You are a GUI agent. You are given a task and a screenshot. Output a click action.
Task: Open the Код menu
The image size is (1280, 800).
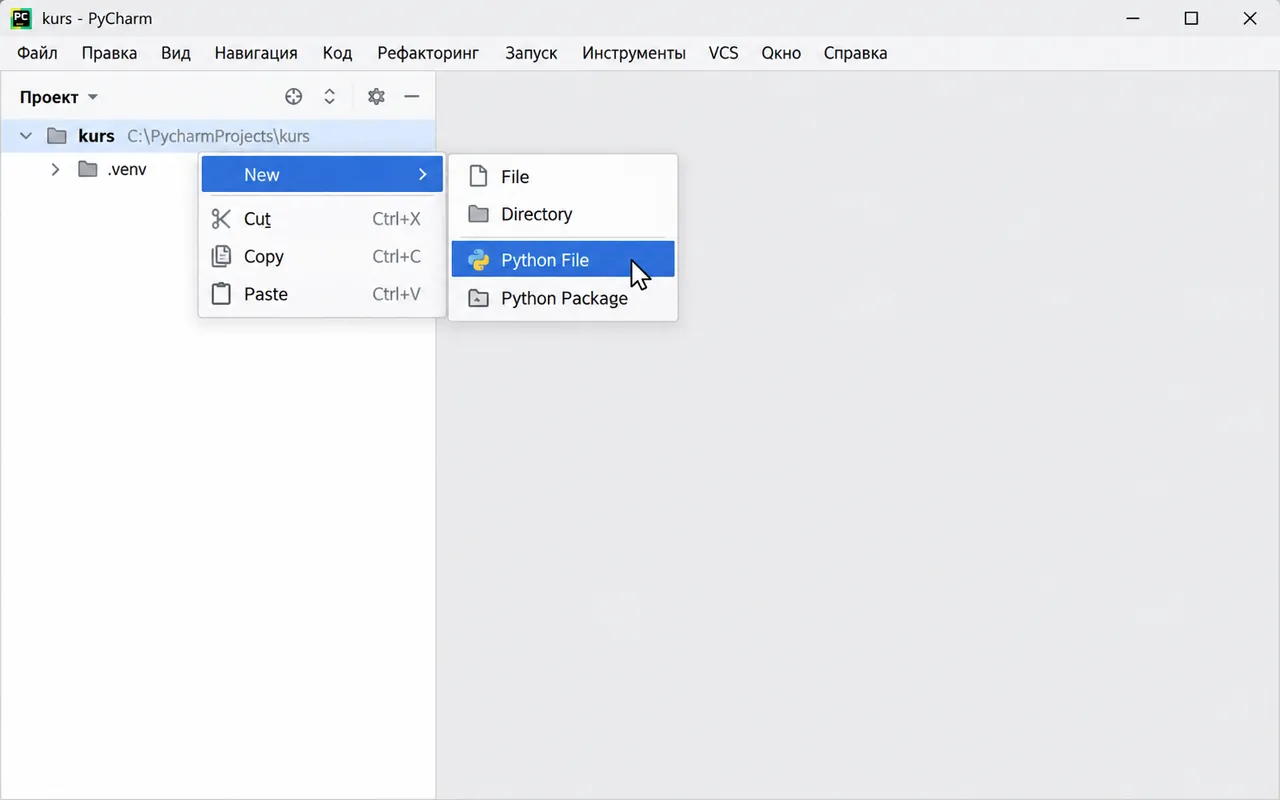tap(337, 53)
